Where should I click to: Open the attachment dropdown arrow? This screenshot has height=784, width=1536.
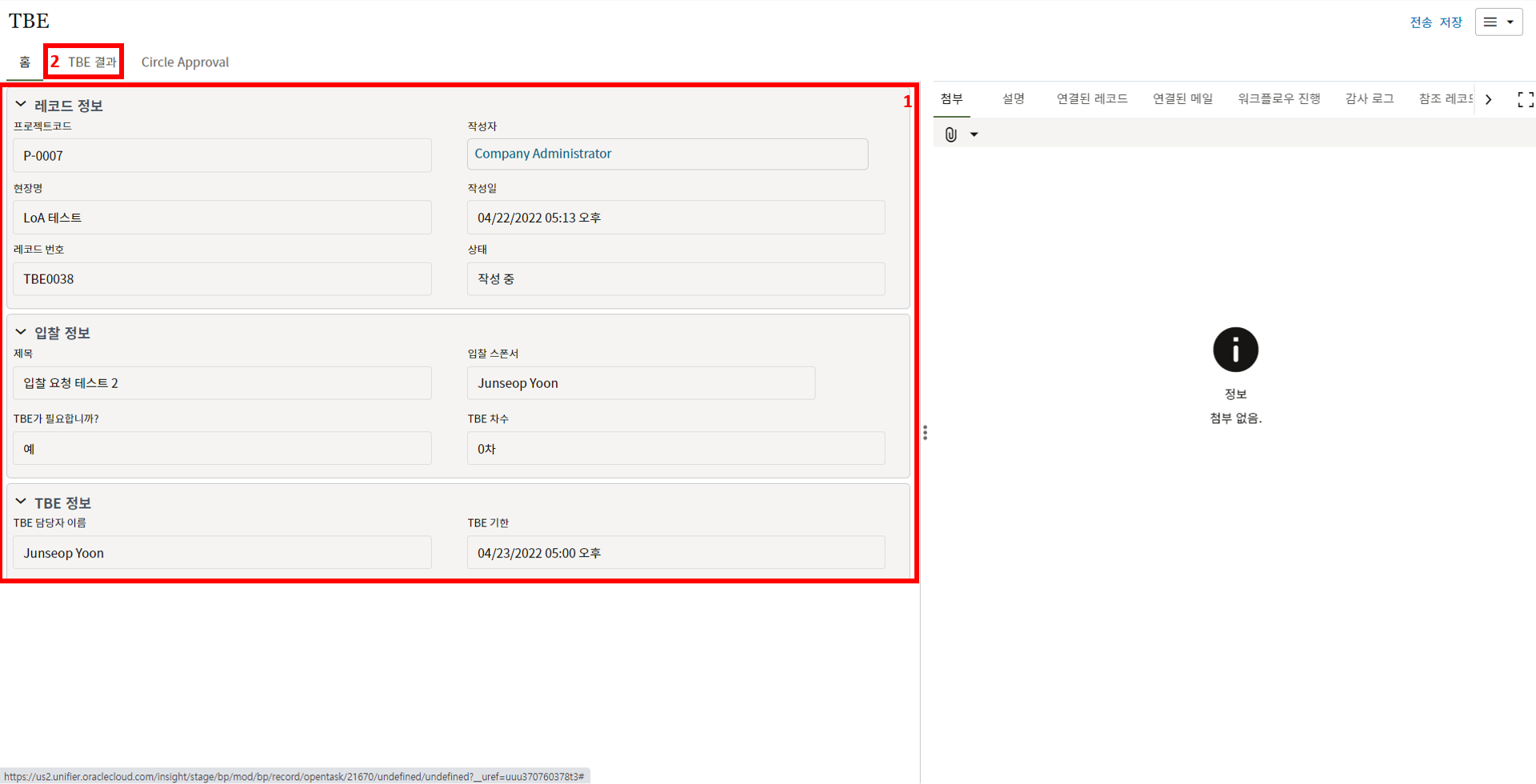tap(974, 134)
